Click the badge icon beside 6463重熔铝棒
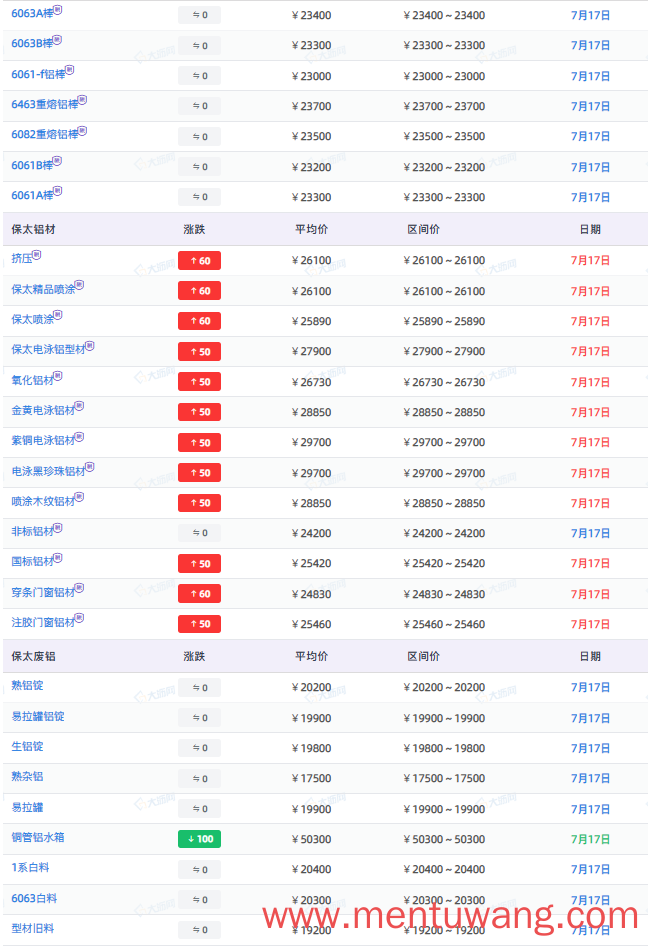The height and width of the screenshot is (946, 648). (x=83, y=100)
